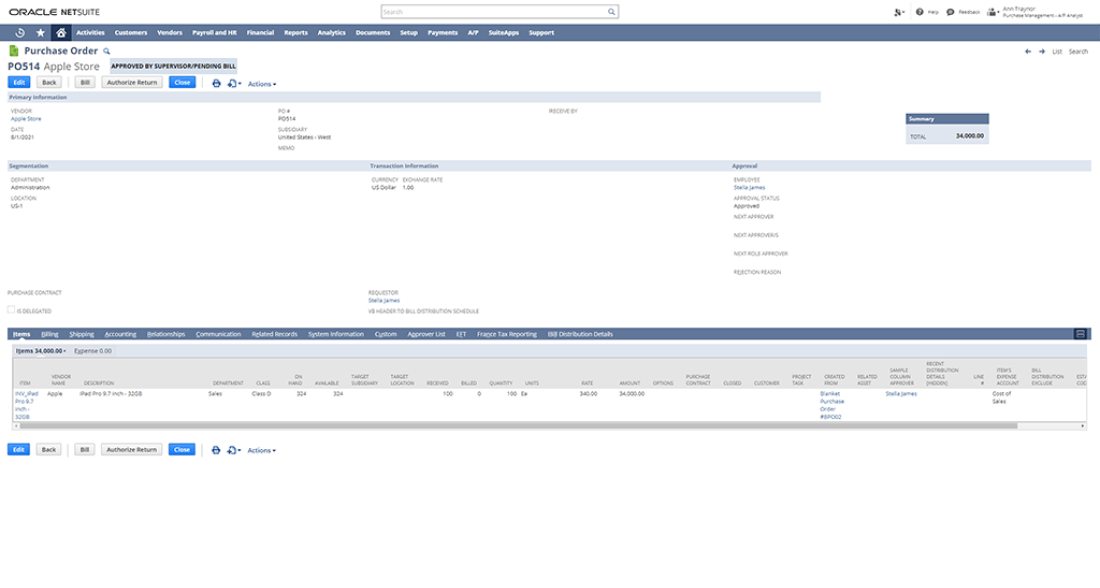
Task: Open the Help question mark icon
Action: pos(919,12)
